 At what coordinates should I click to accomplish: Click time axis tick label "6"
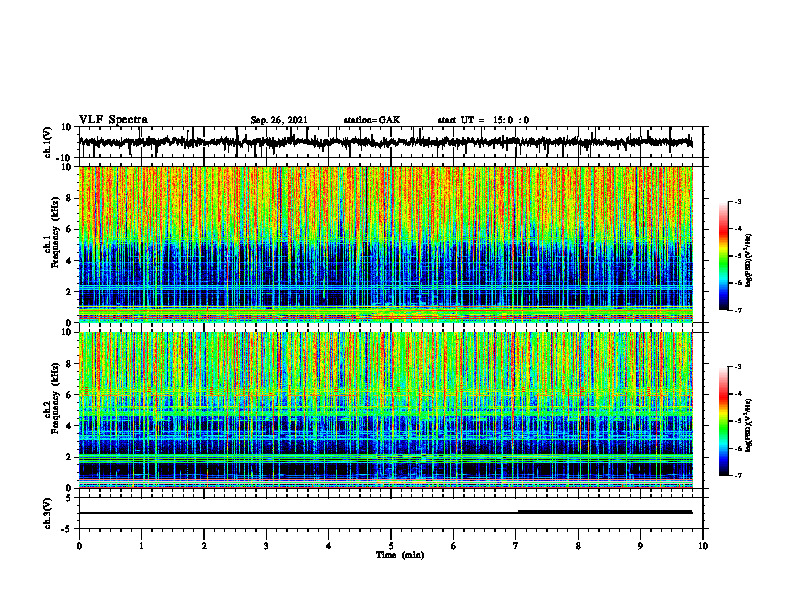pyautogui.click(x=454, y=546)
